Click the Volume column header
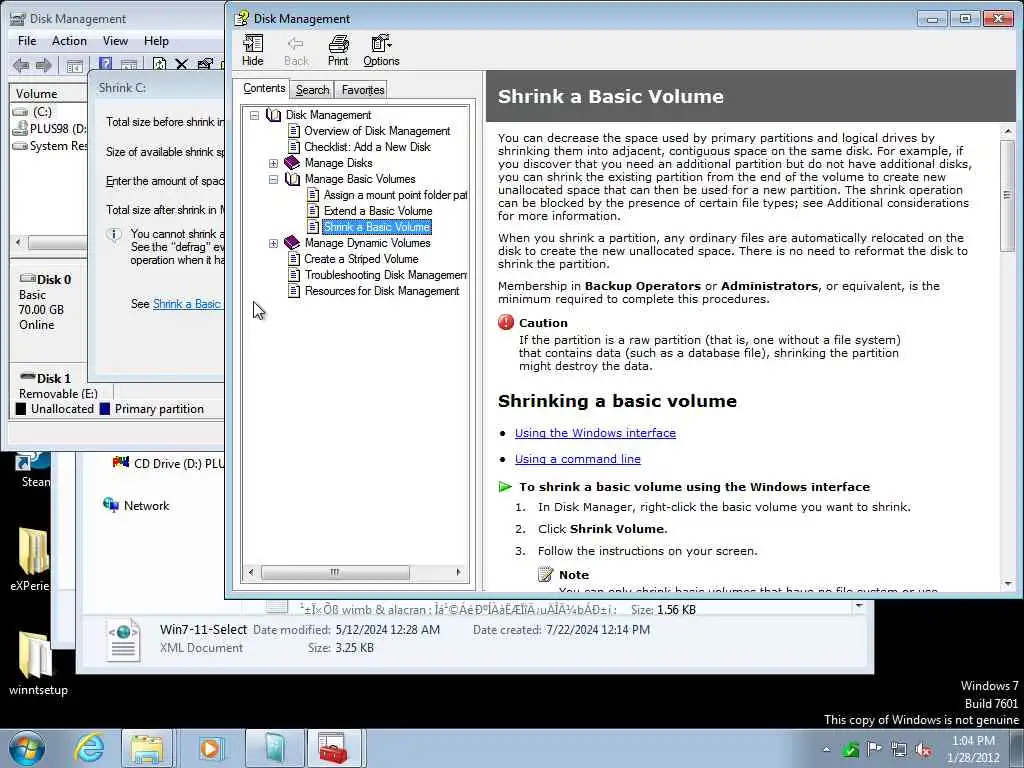Screen dimensions: 1024x768 [x=48, y=93]
